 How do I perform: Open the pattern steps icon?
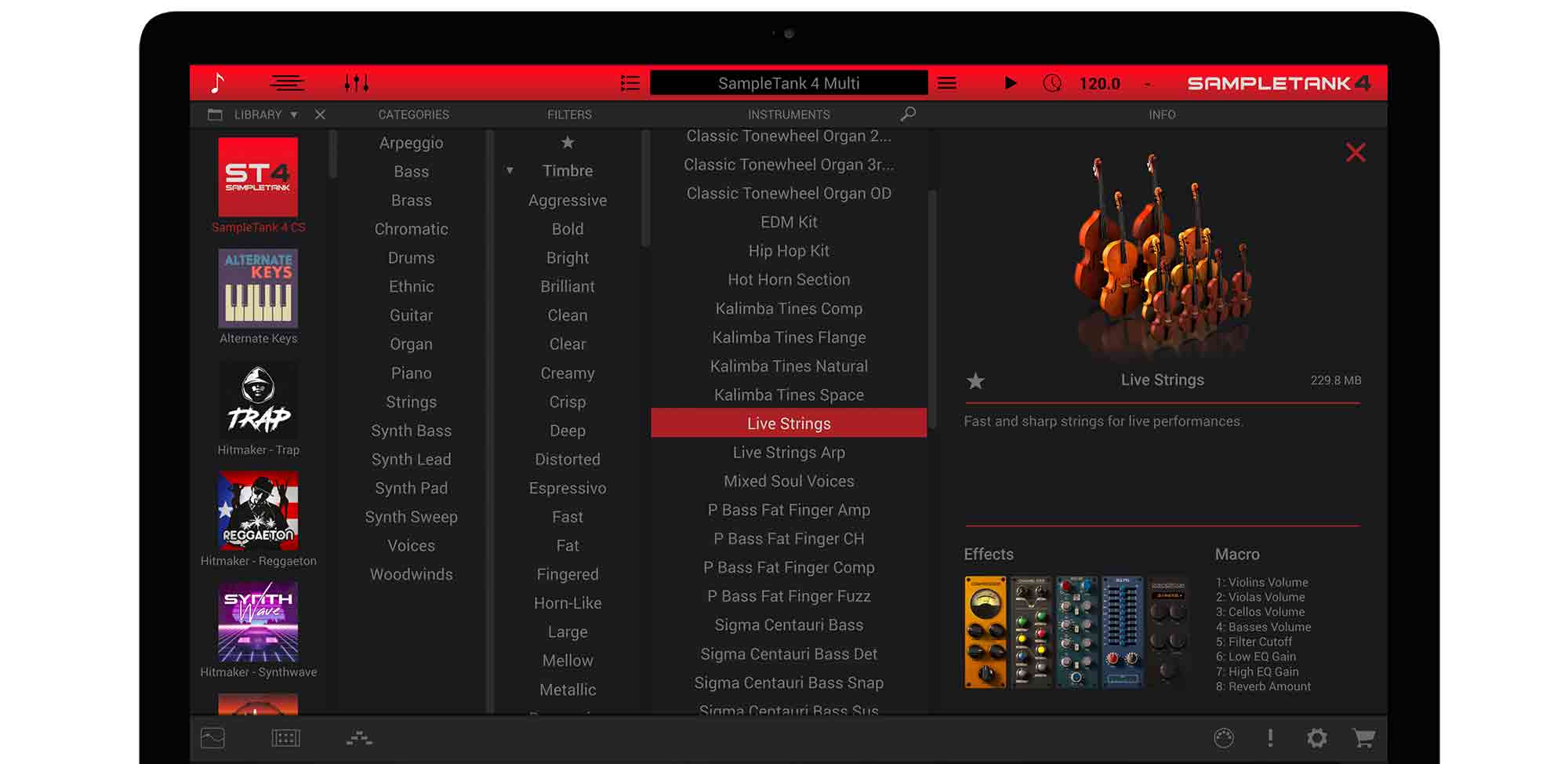coord(359,738)
